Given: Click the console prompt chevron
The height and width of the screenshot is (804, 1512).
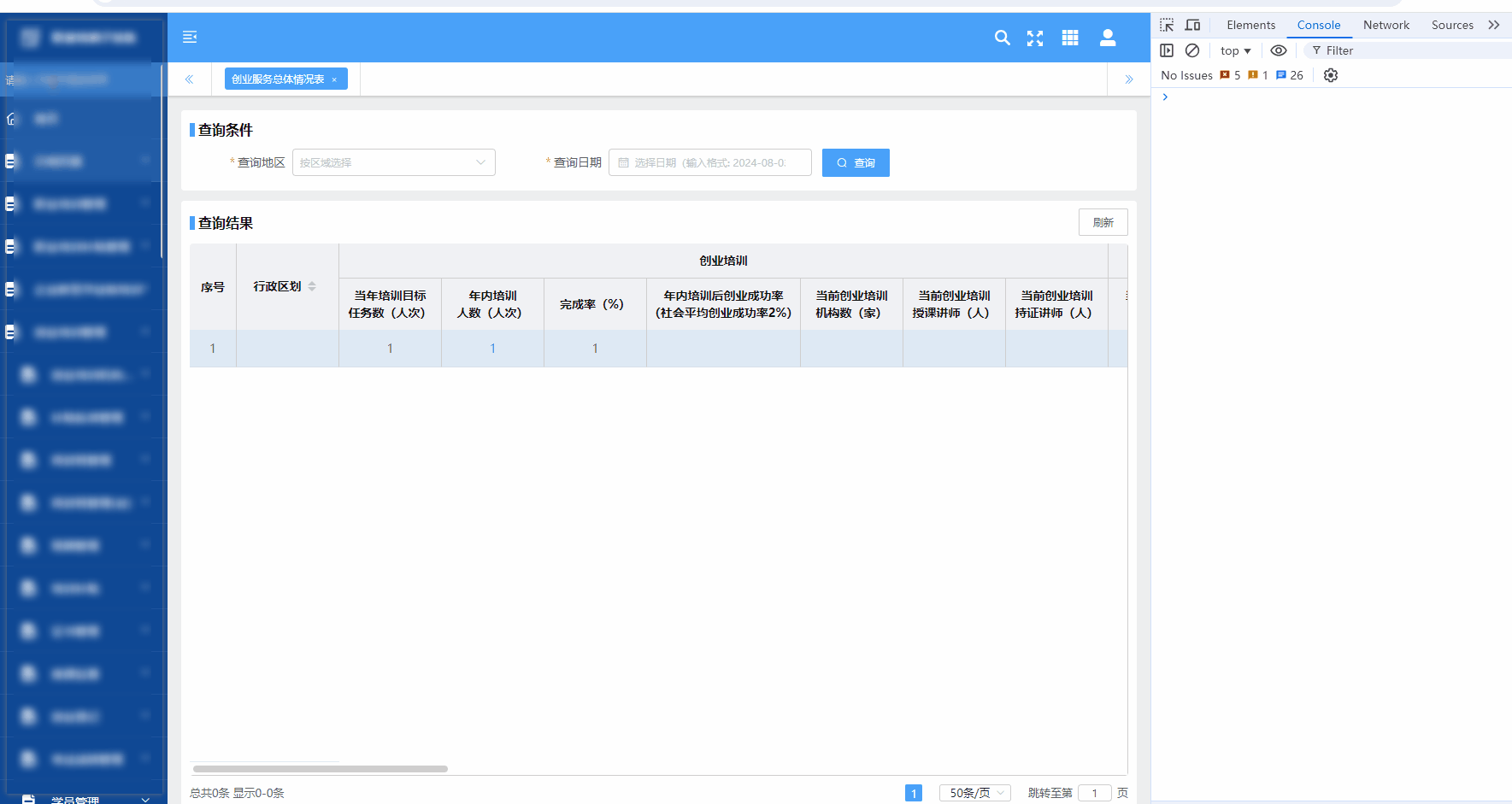Looking at the screenshot, I should point(1165,97).
